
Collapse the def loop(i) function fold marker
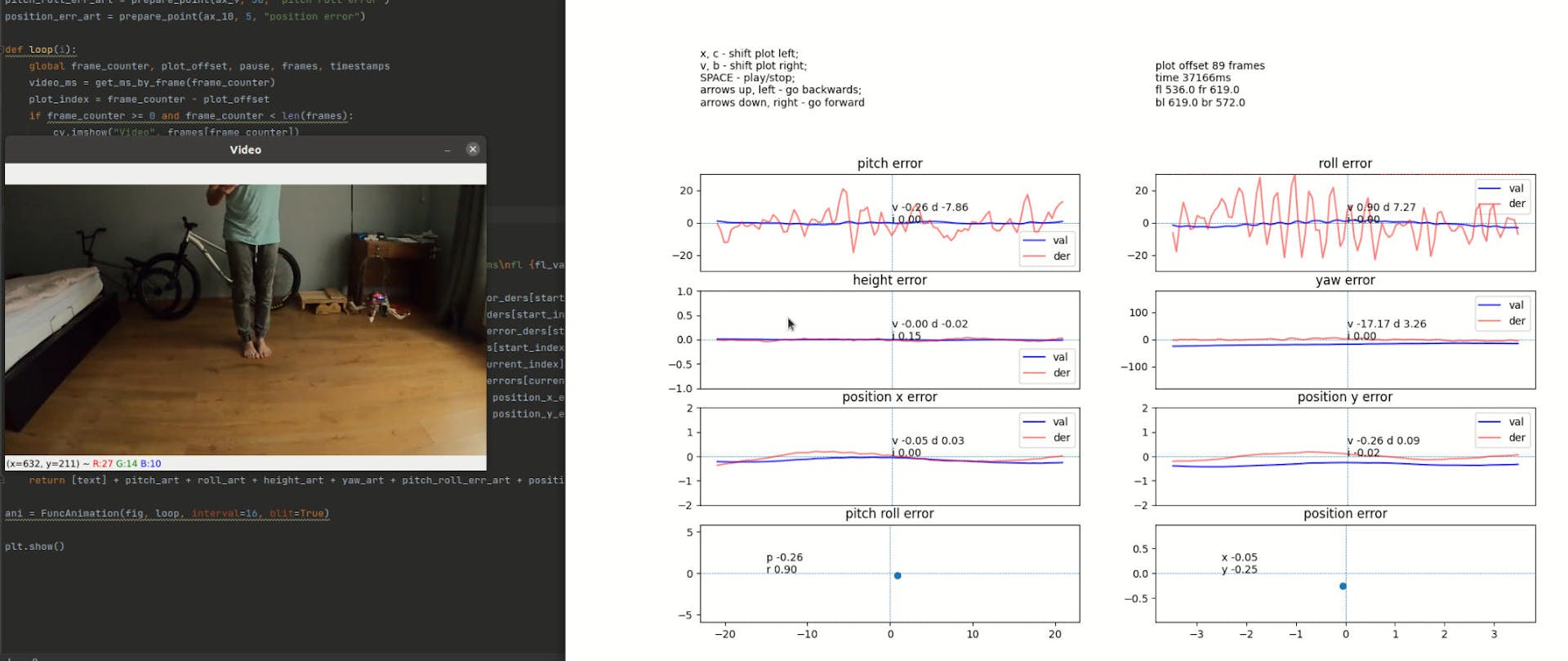click(3, 50)
